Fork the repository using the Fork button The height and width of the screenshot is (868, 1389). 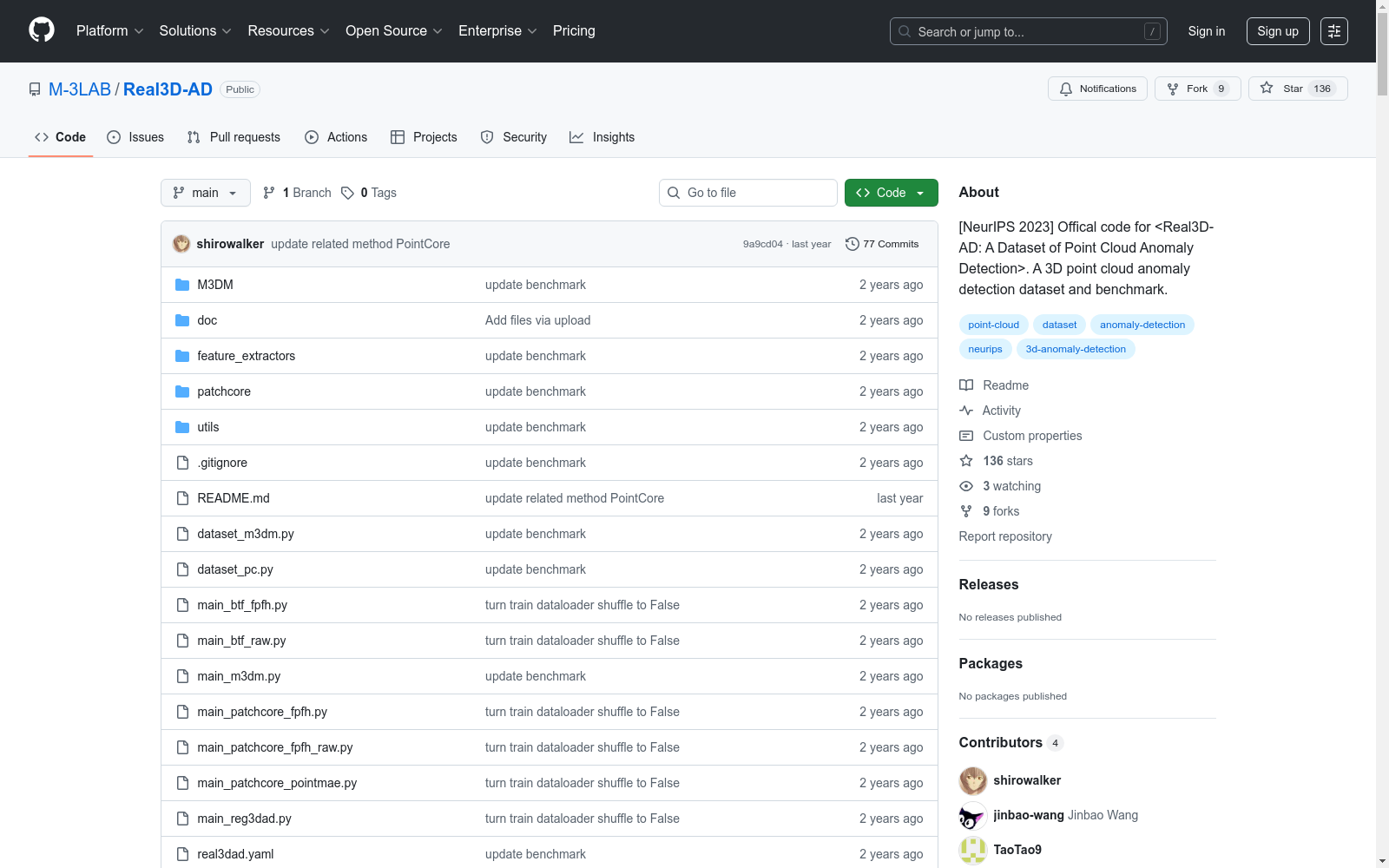point(1198,89)
